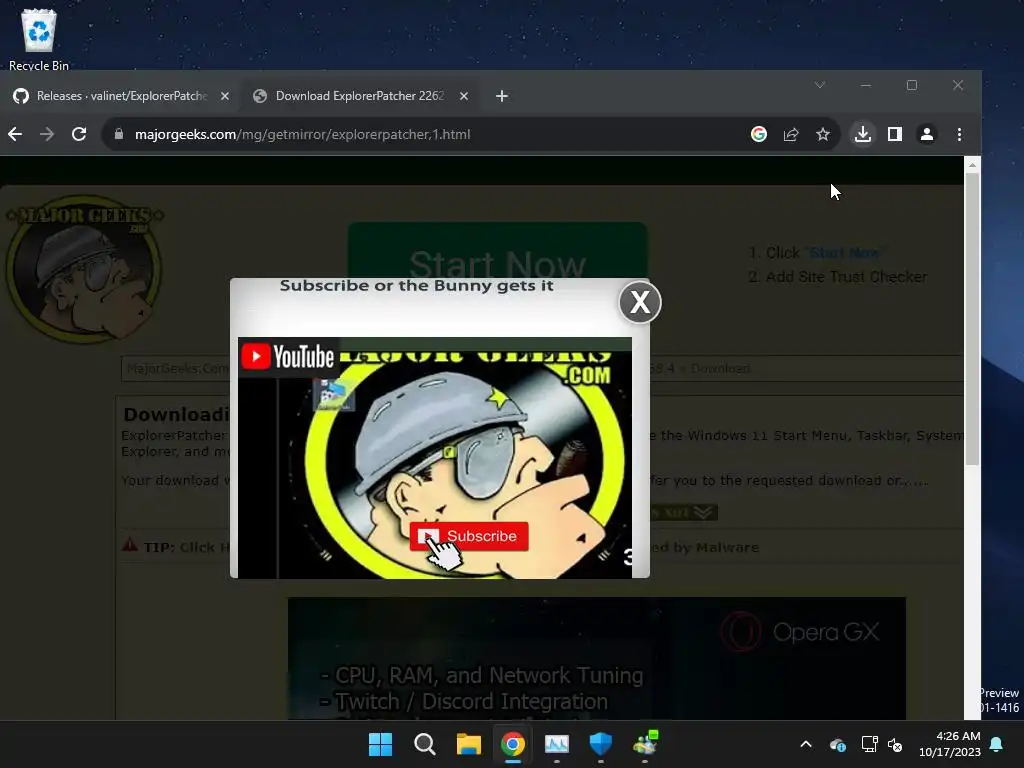Click the green Start Now button
The width and height of the screenshot is (1024, 768).
pos(497,251)
